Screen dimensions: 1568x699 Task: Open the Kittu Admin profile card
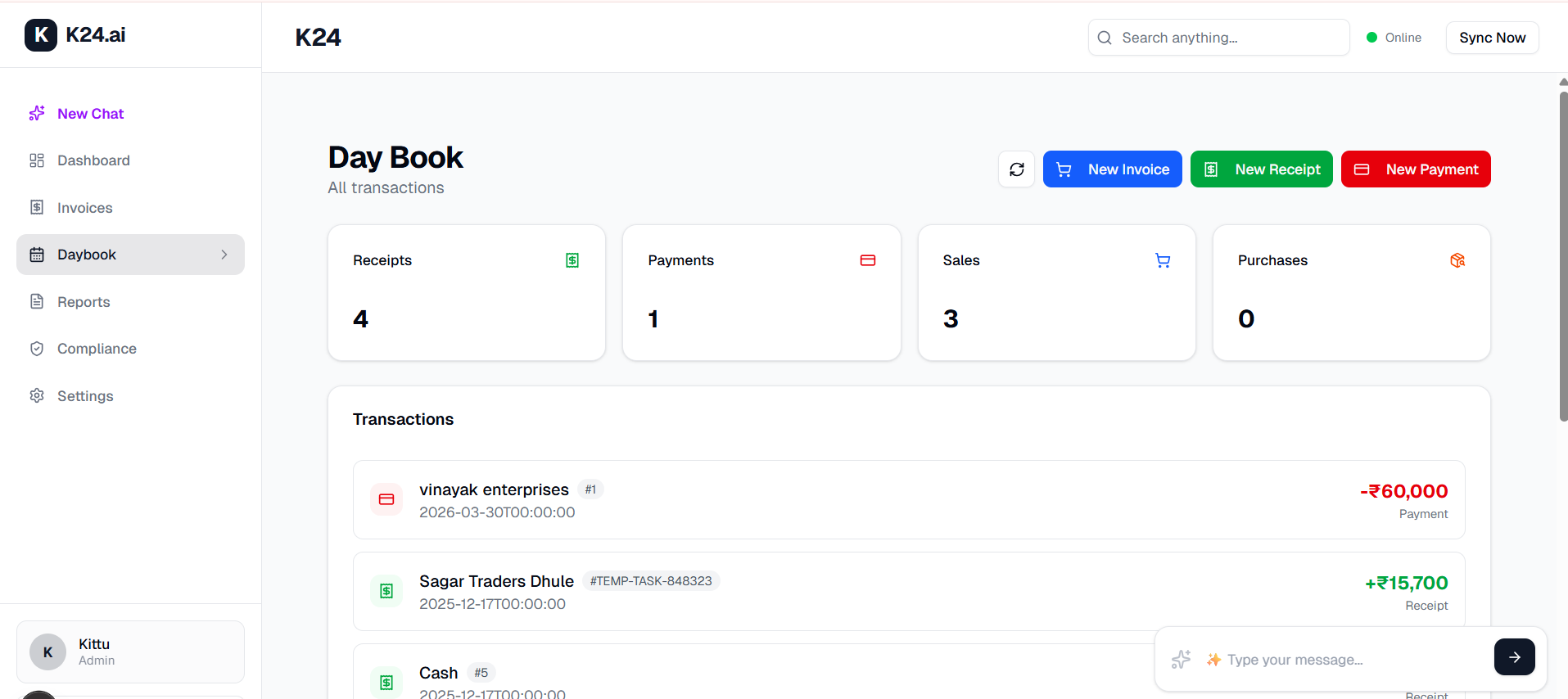(130, 652)
